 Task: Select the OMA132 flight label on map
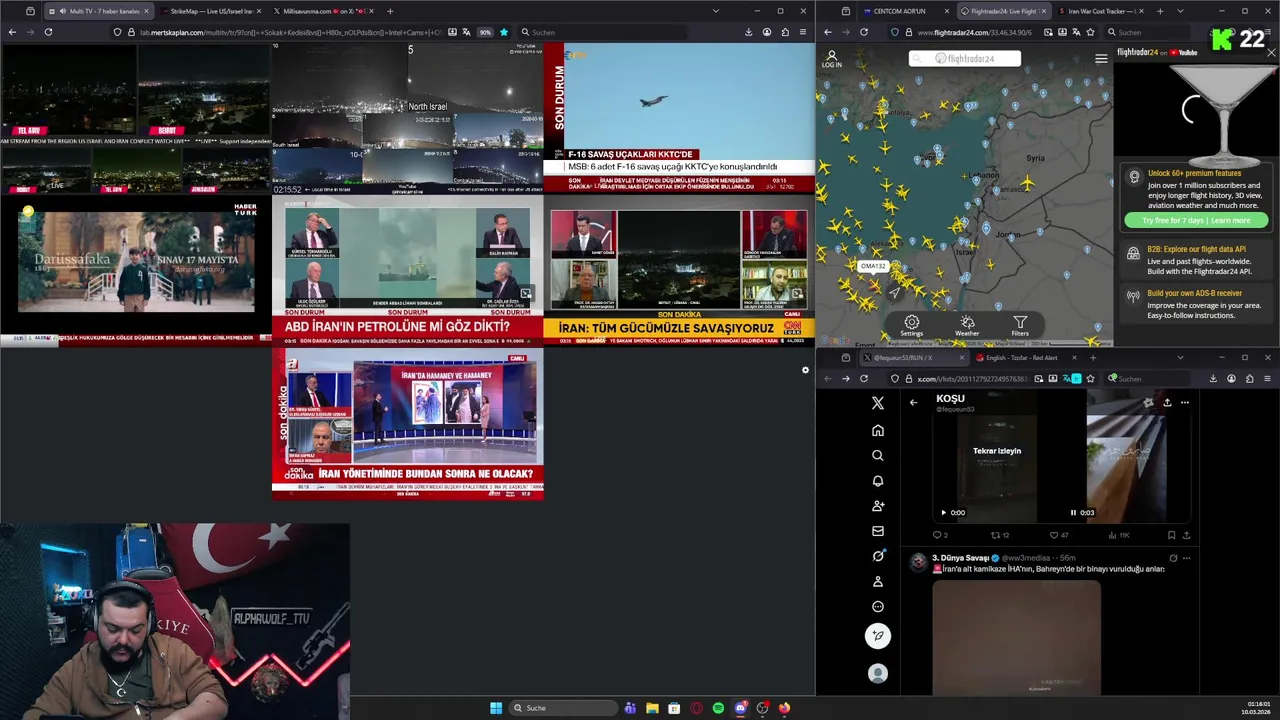tap(873, 266)
